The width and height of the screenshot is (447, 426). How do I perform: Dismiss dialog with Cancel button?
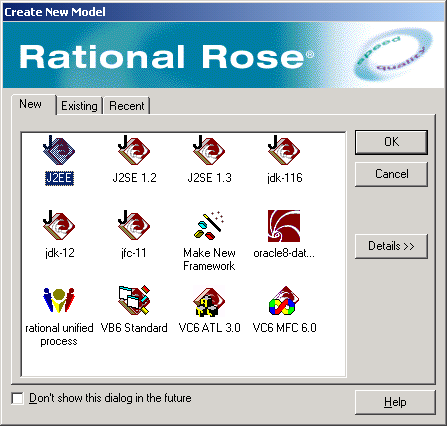[391, 174]
